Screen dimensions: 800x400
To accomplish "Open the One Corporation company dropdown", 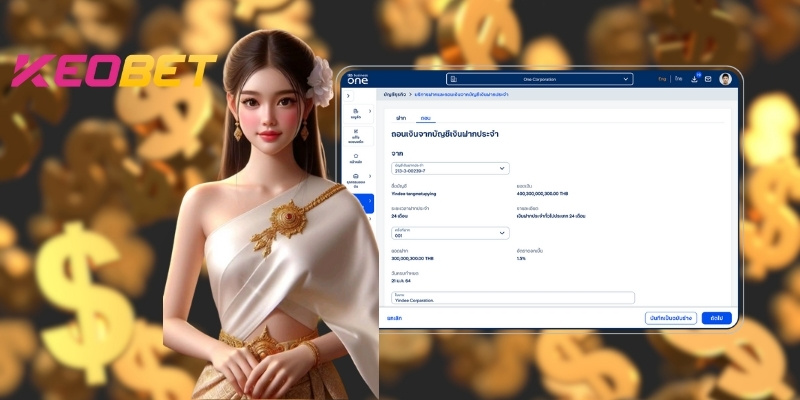I will (540, 78).
